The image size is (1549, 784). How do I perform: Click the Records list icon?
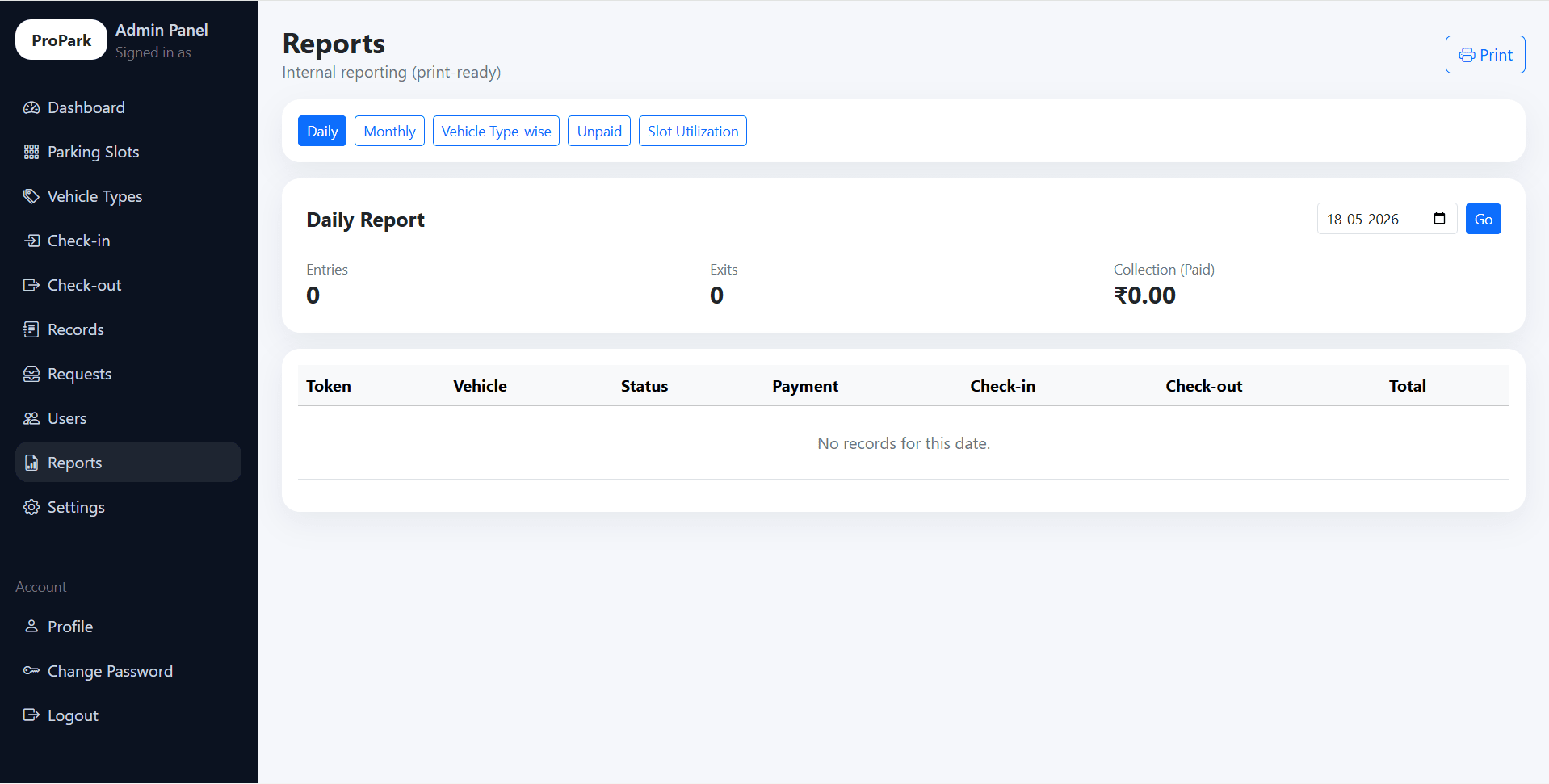pyautogui.click(x=31, y=329)
